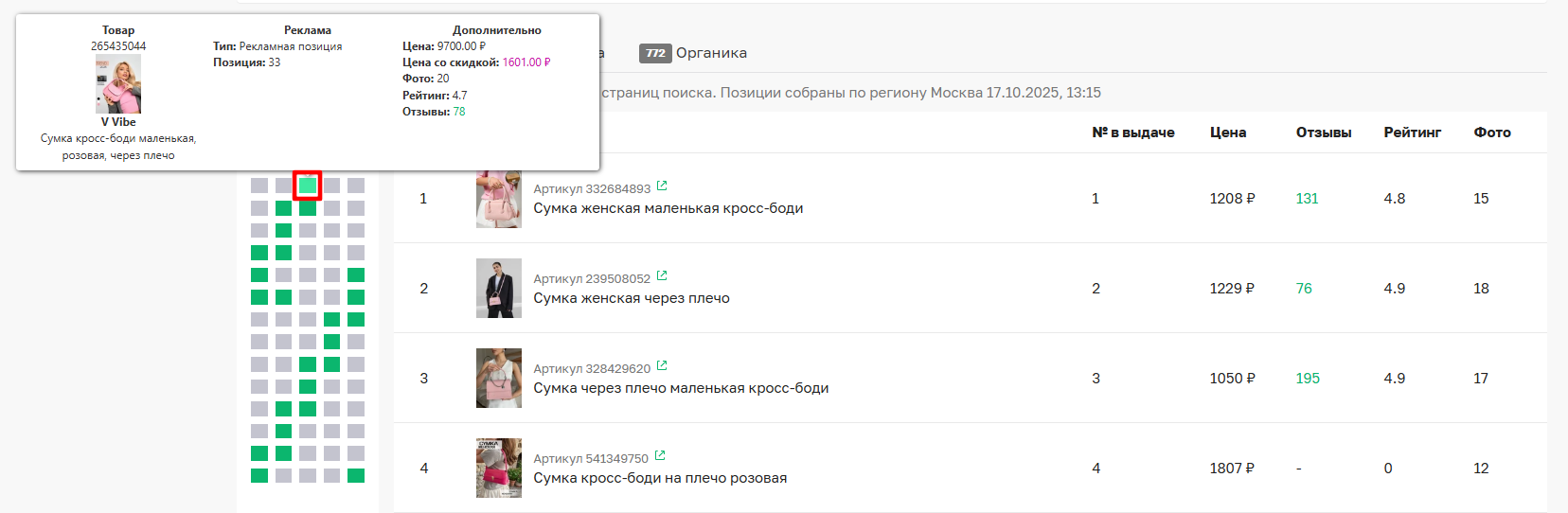Click thumbnail of Сумка кросс-боди на плечо розовая
This screenshot has width=1568, height=513.
(499, 468)
